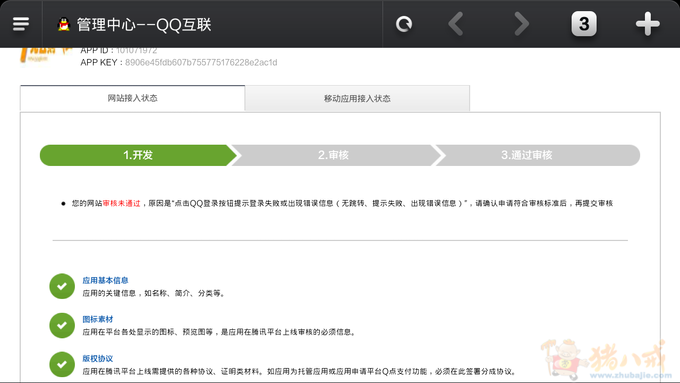The image size is (680, 383).
Task: Select the 2.审核 progress step
Action: [333, 155]
